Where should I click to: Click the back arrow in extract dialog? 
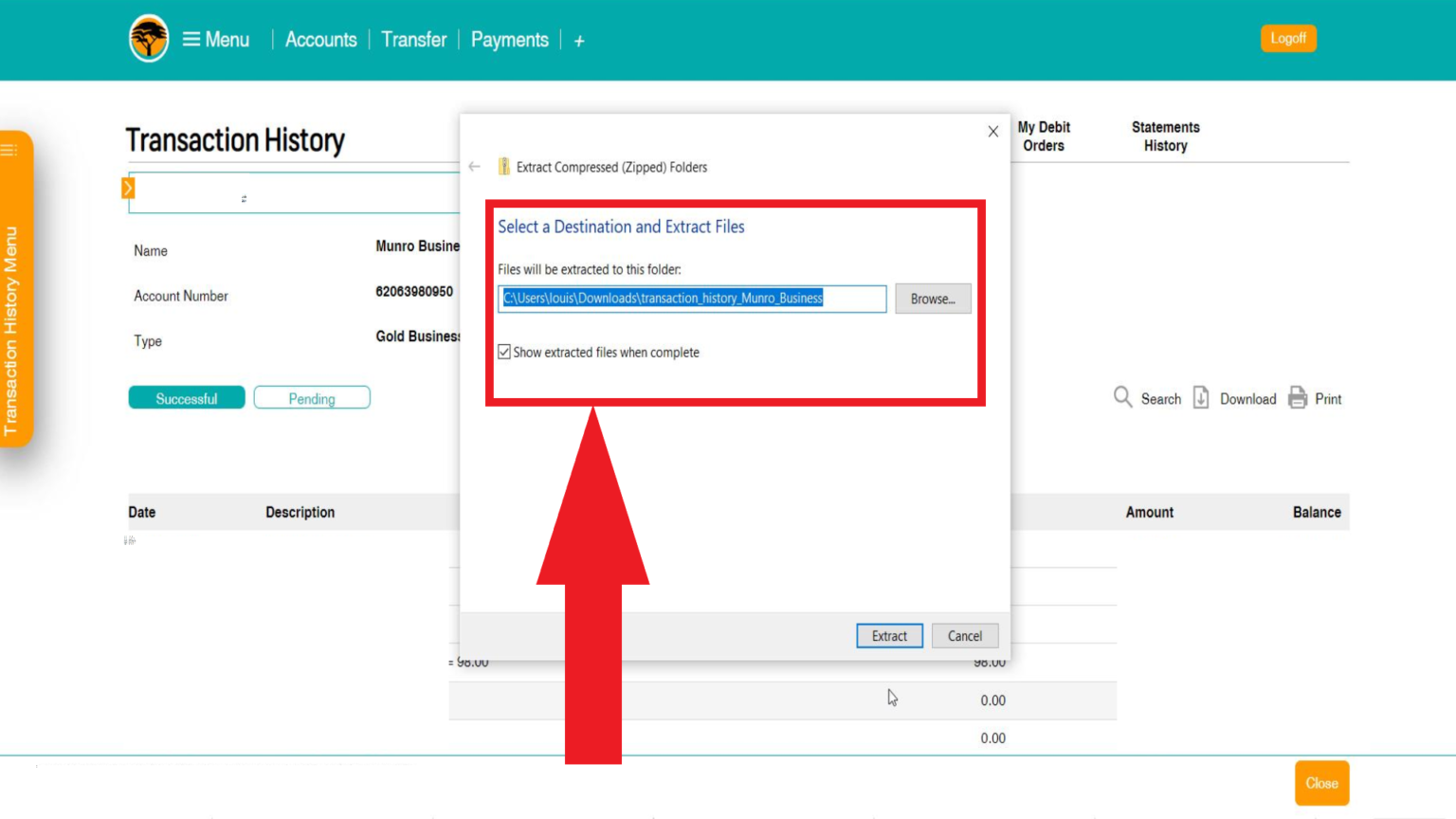[x=474, y=166]
